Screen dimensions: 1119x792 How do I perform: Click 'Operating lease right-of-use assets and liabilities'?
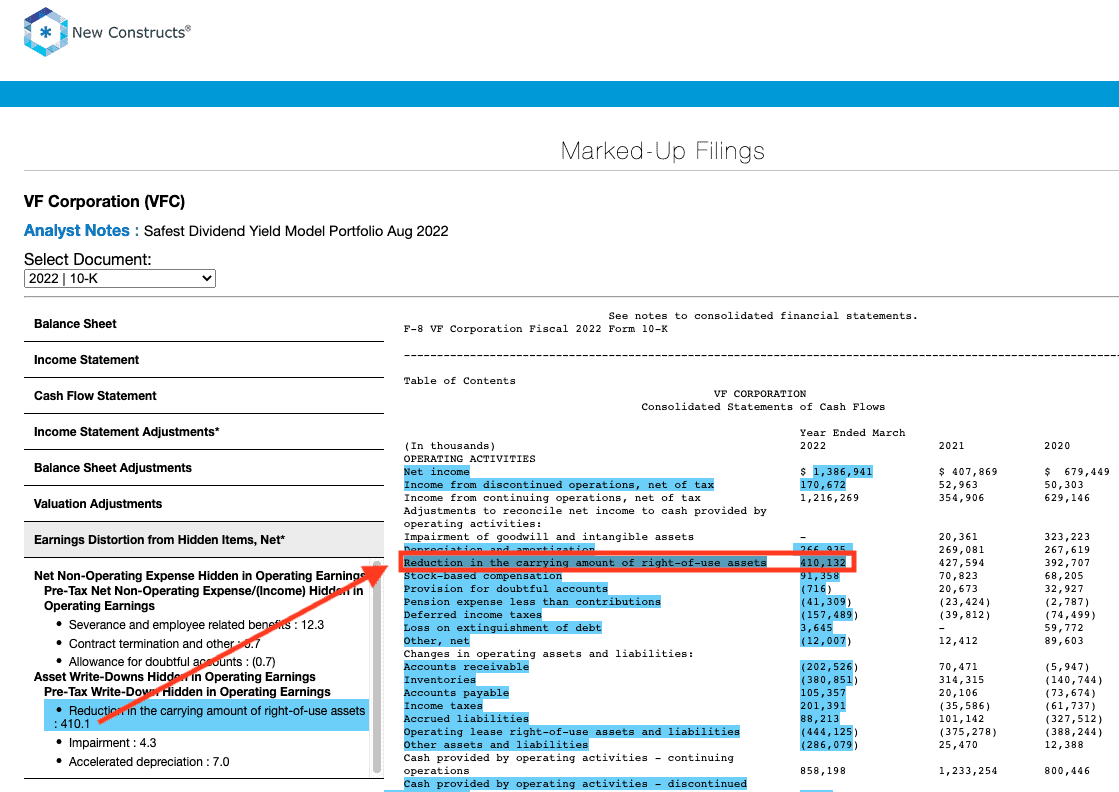(572, 731)
